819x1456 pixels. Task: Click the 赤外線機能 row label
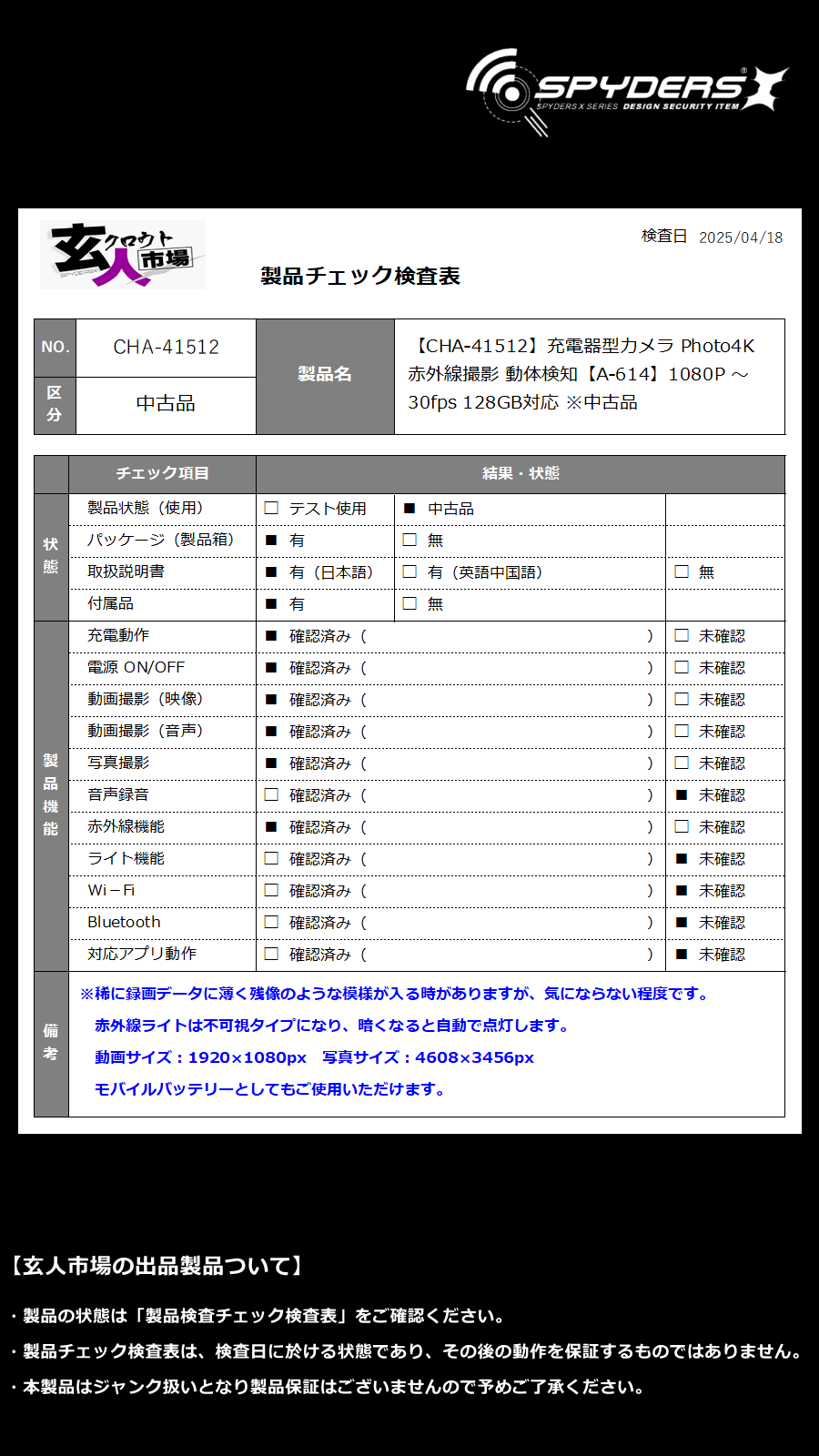coord(126,826)
